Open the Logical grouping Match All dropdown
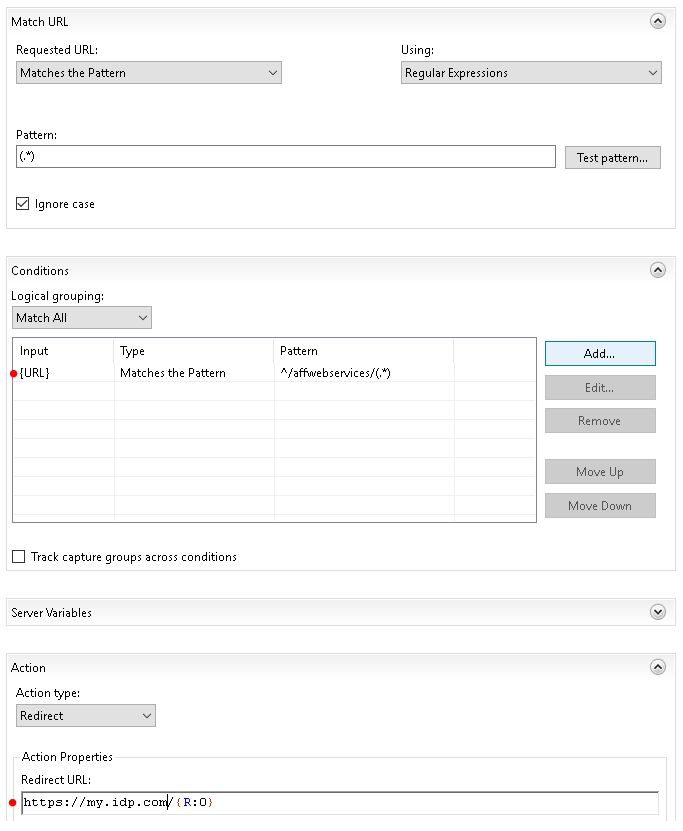 (x=82, y=317)
